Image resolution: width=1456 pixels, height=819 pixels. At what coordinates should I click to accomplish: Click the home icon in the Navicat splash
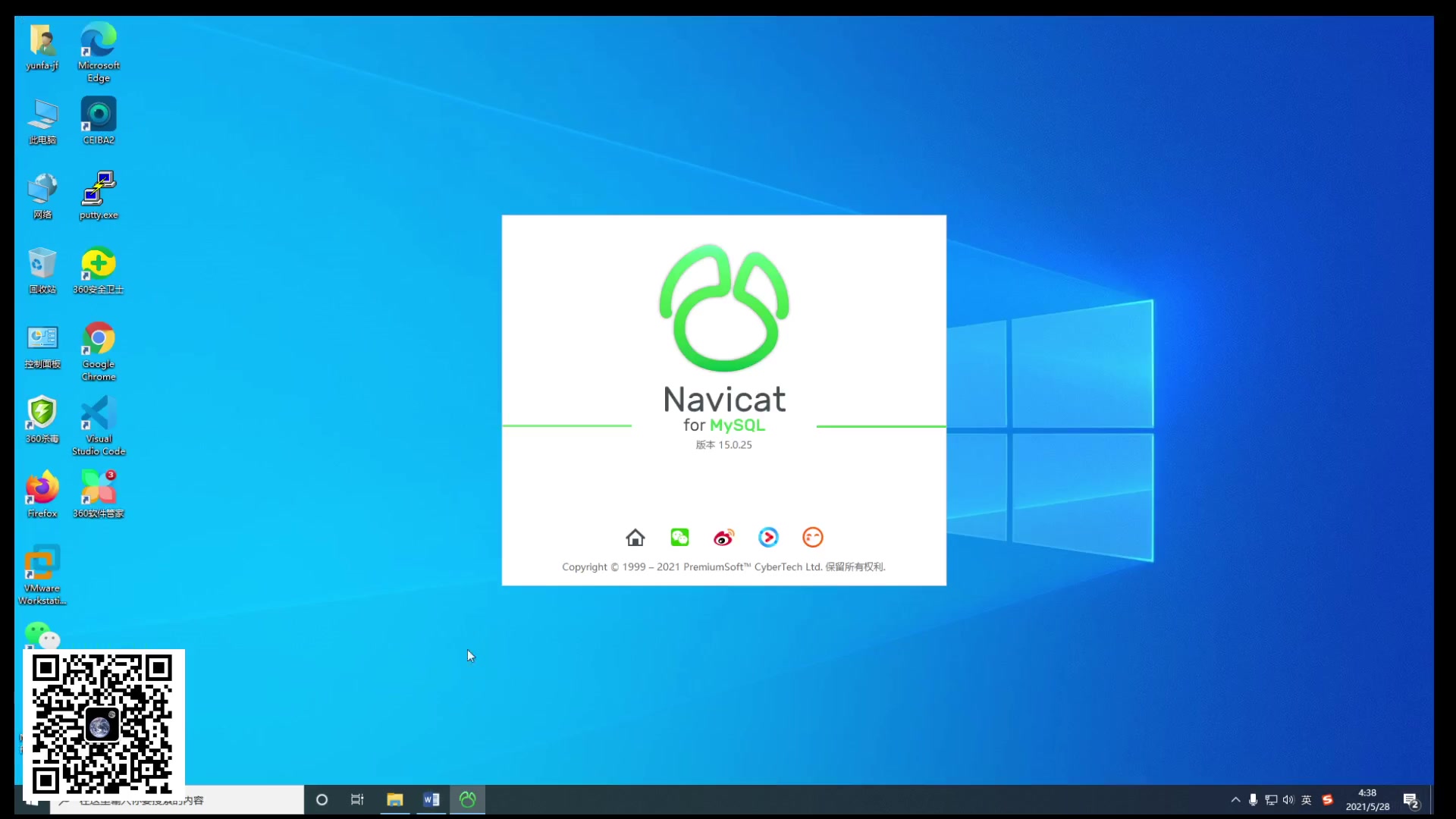pyautogui.click(x=635, y=538)
